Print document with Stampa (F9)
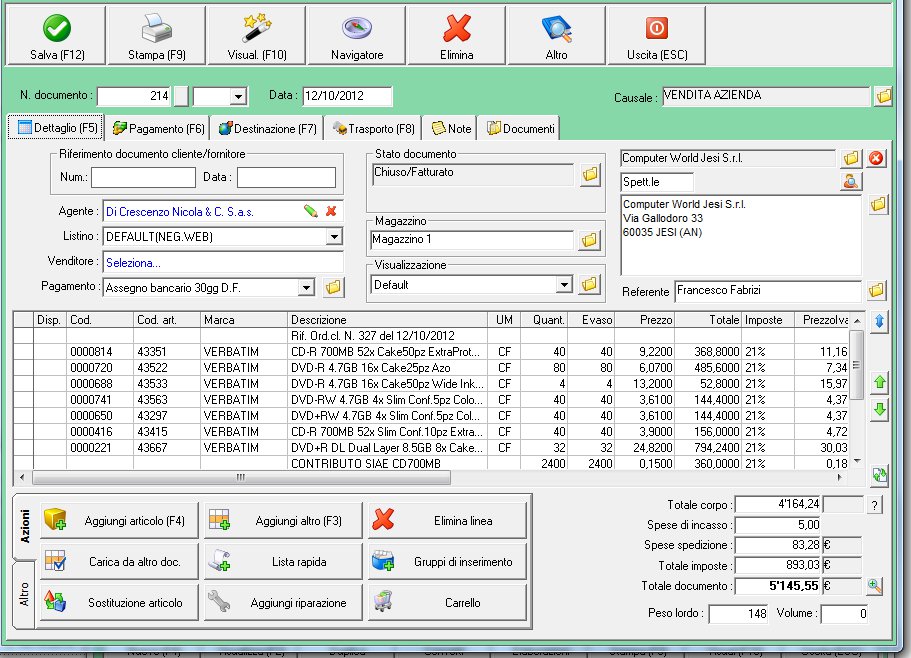 click(156, 36)
